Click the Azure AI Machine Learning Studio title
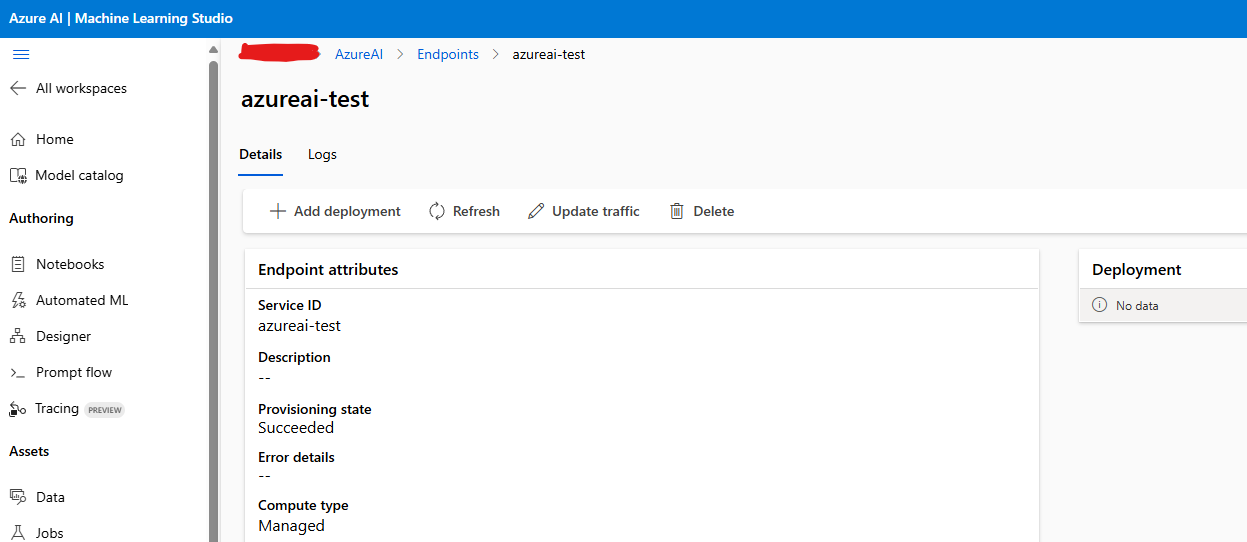 121,19
